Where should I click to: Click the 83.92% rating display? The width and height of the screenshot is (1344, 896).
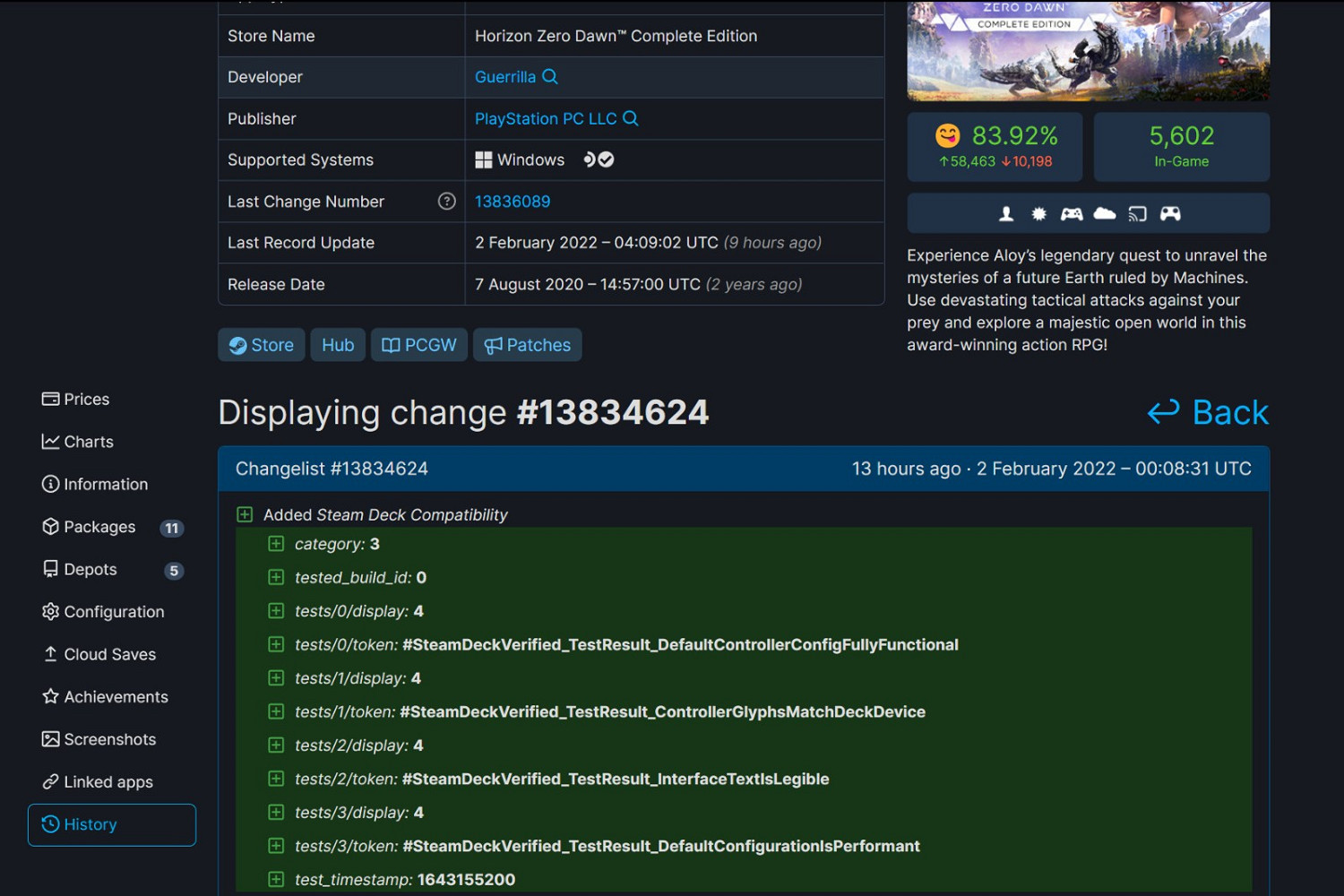[x=1015, y=136]
